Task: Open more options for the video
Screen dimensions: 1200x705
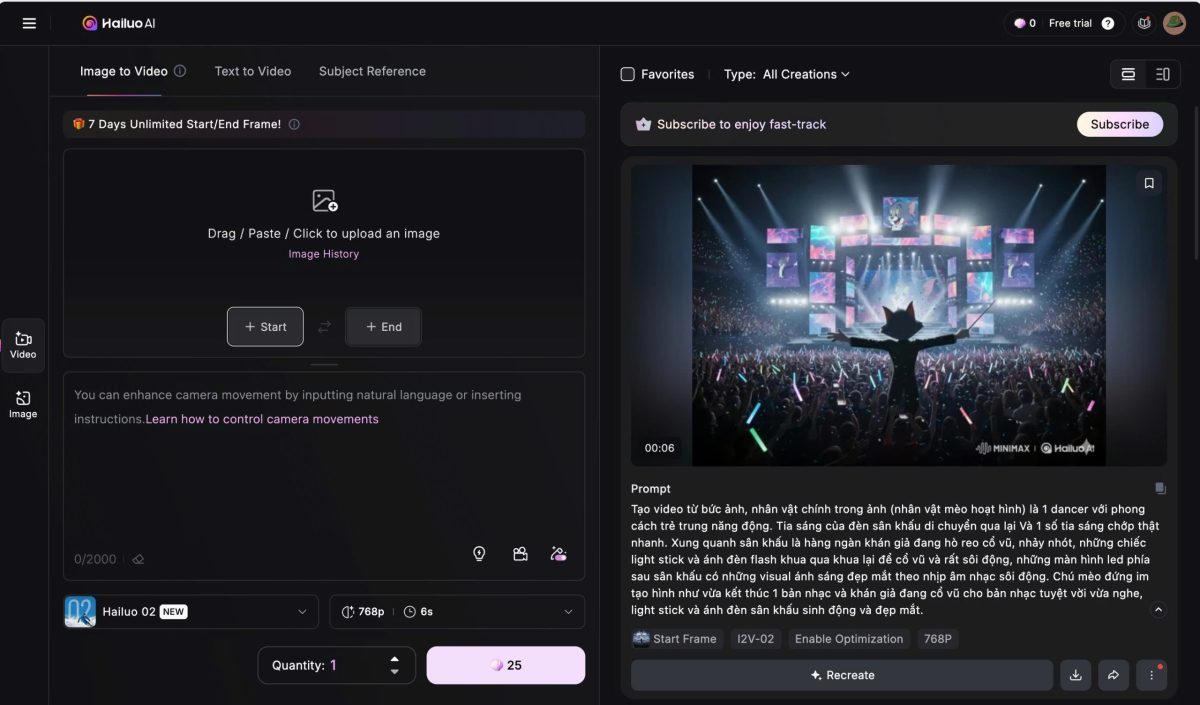Action: tap(1151, 675)
